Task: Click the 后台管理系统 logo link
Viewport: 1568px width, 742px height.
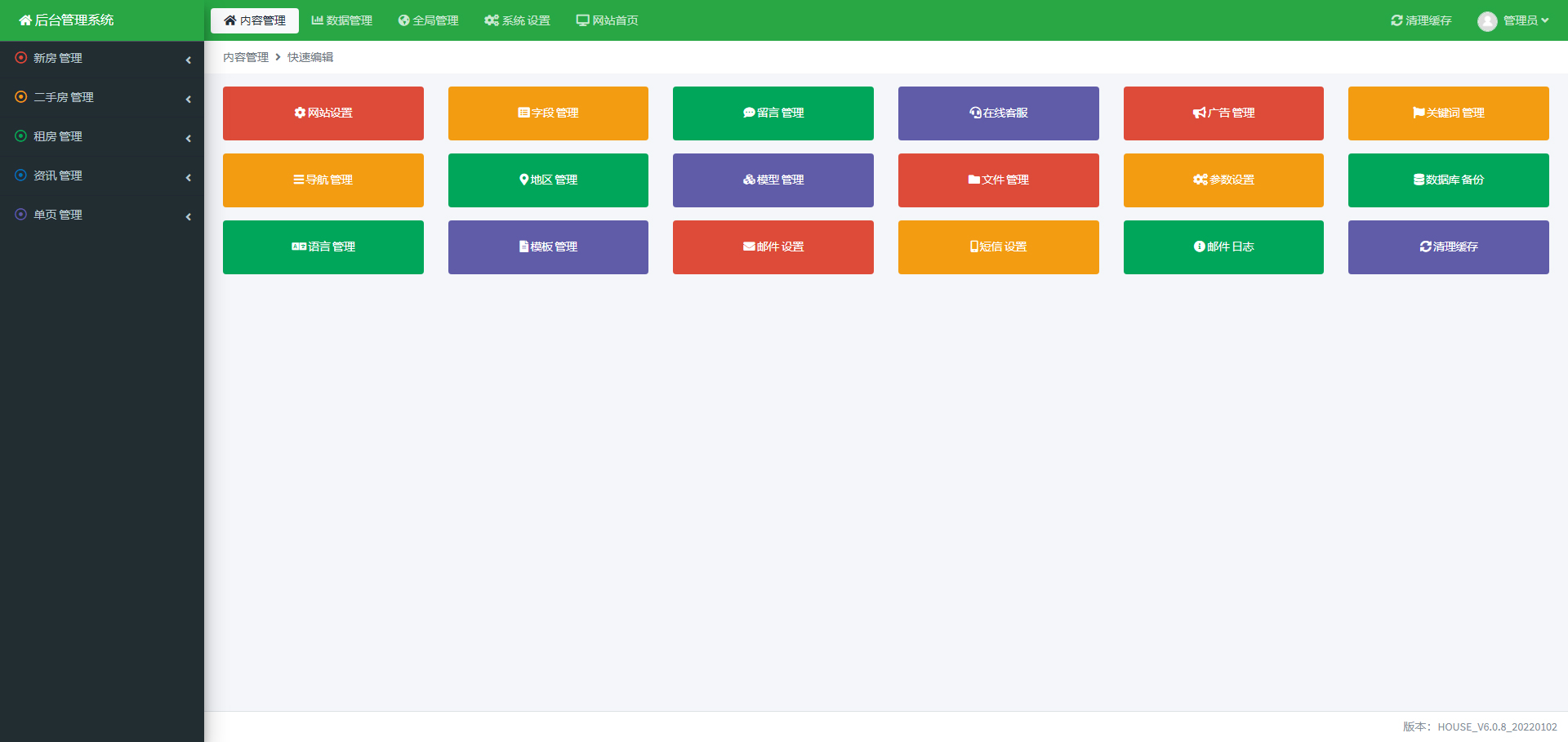Action: coord(66,20)
